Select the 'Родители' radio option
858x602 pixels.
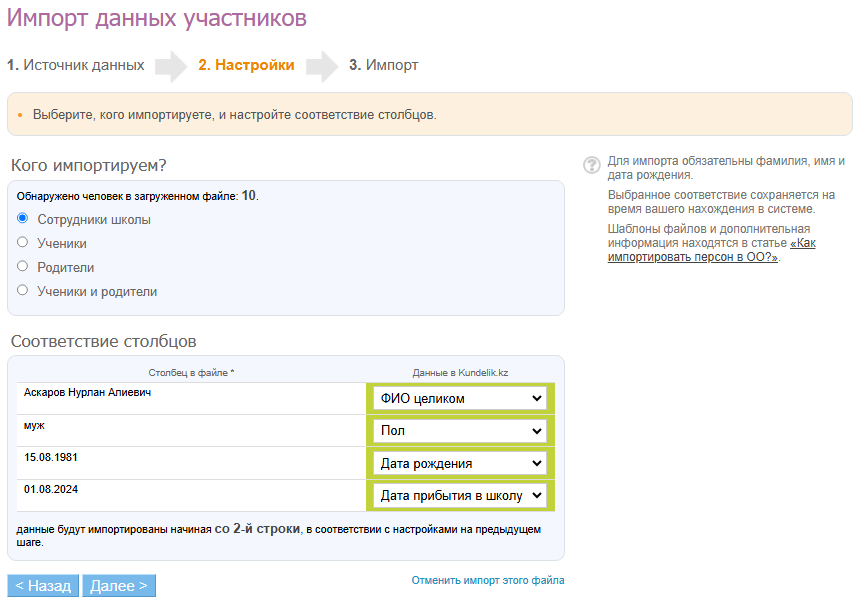click(23, 267)
